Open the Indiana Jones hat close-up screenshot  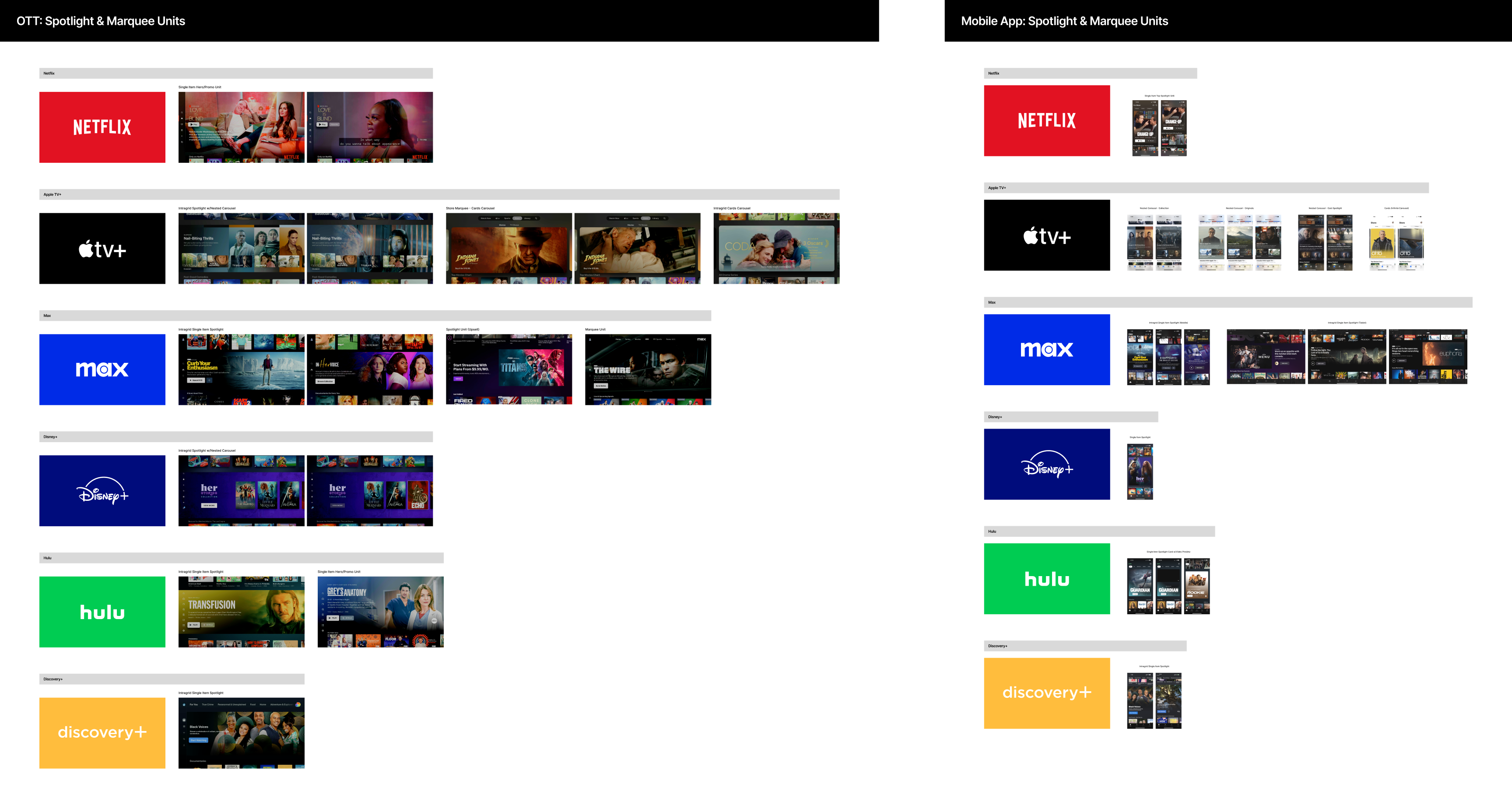pyautogui.click(x=509, y=248)
